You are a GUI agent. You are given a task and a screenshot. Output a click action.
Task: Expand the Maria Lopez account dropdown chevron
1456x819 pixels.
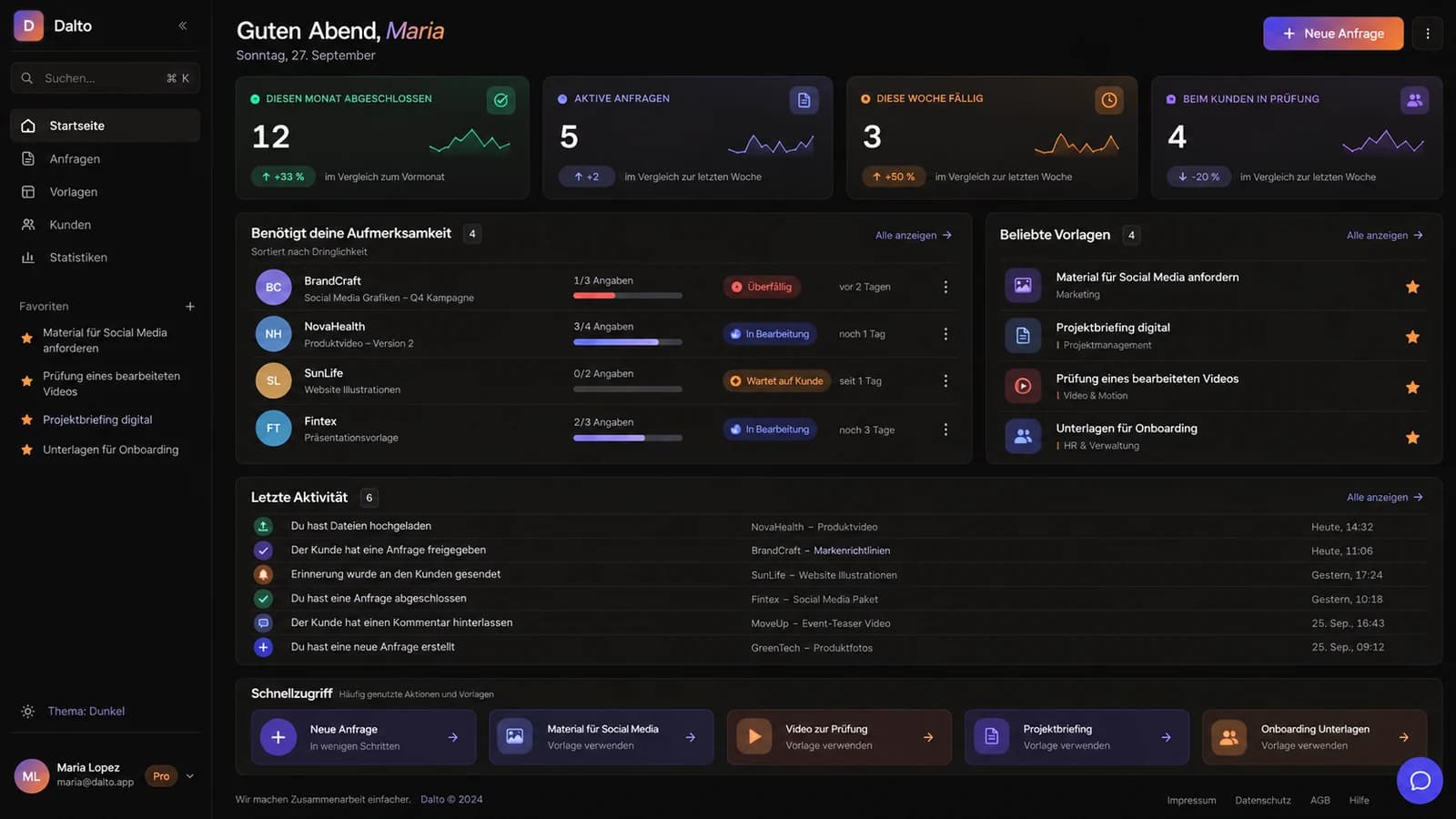(x=190, y=776)
